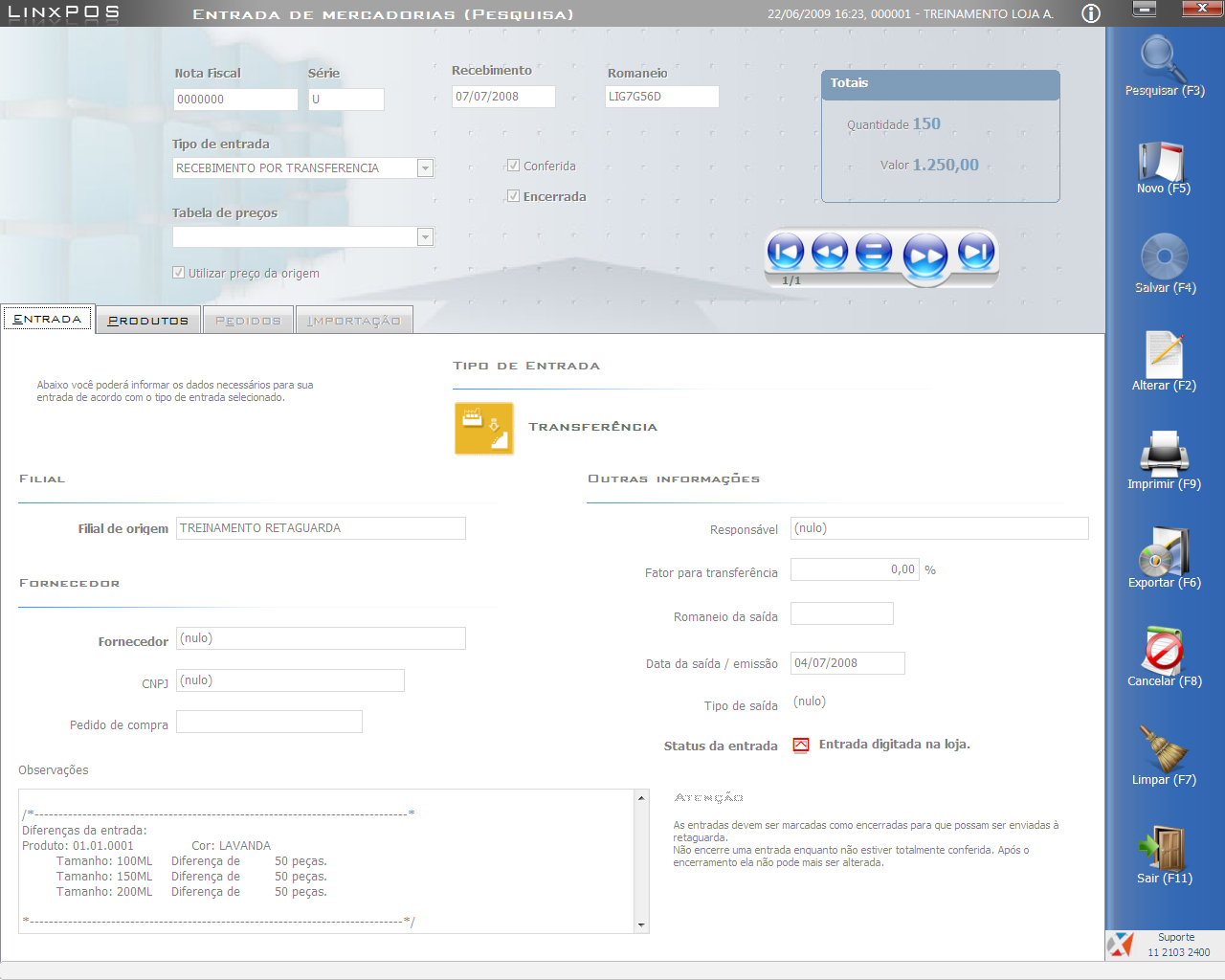Click the Valor total 1.250,00
Image resolution: width=1225 pixels, height=980 pixels.
[946, 165]
